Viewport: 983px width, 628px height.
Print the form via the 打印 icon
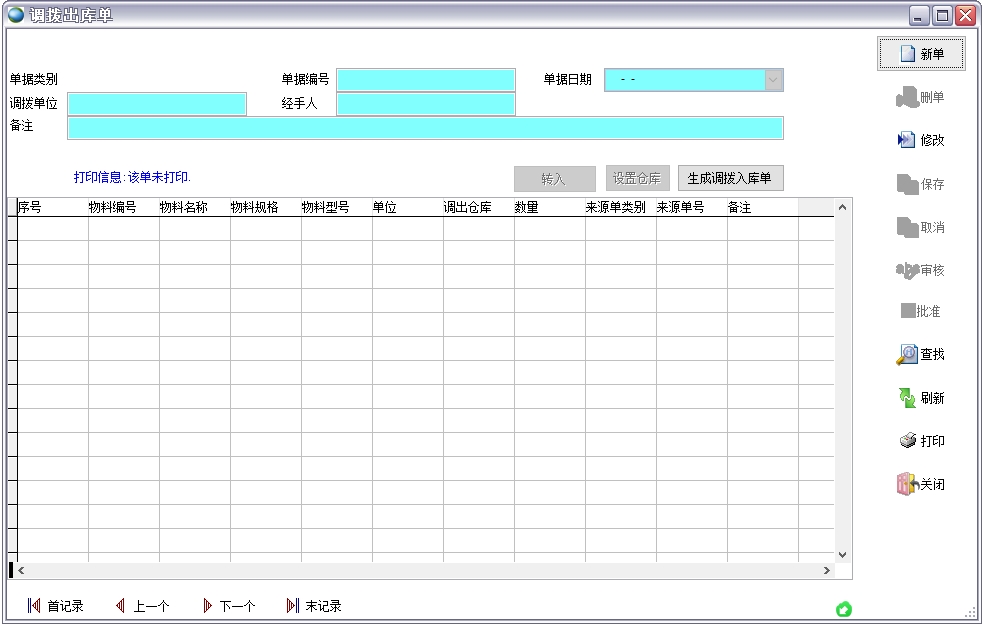[921, 440]
